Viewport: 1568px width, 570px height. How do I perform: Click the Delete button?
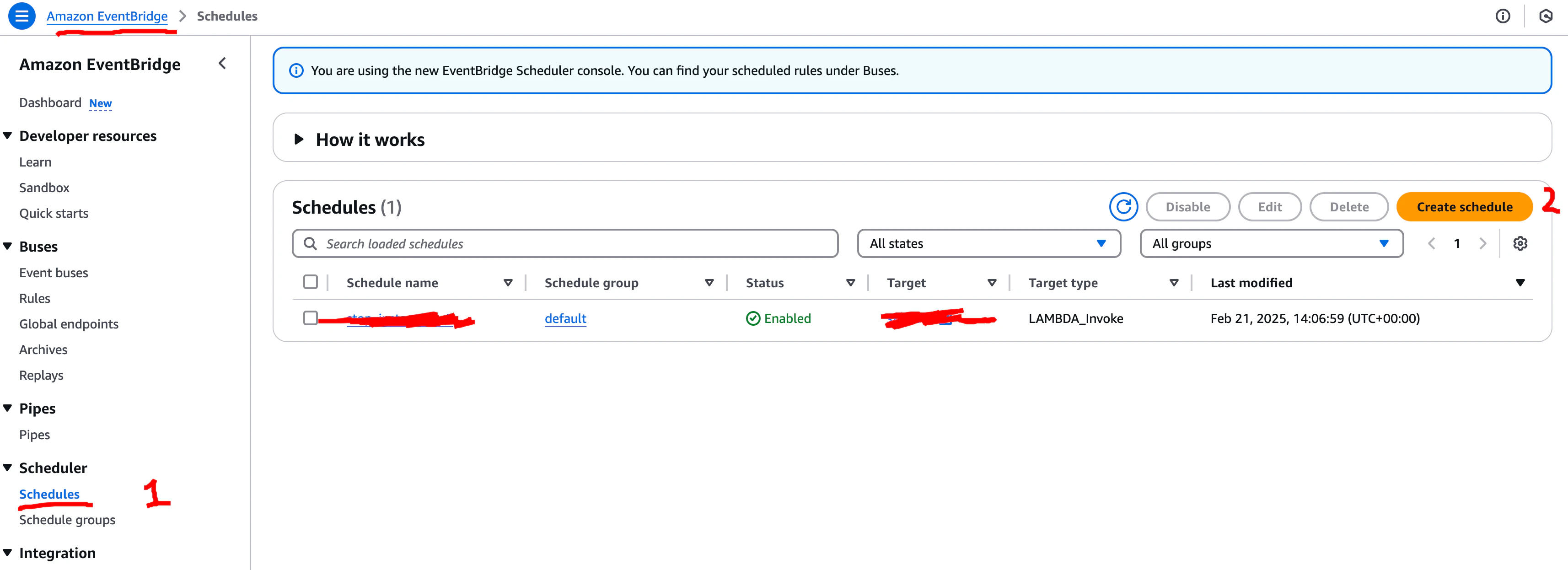tap(1349, 207)
